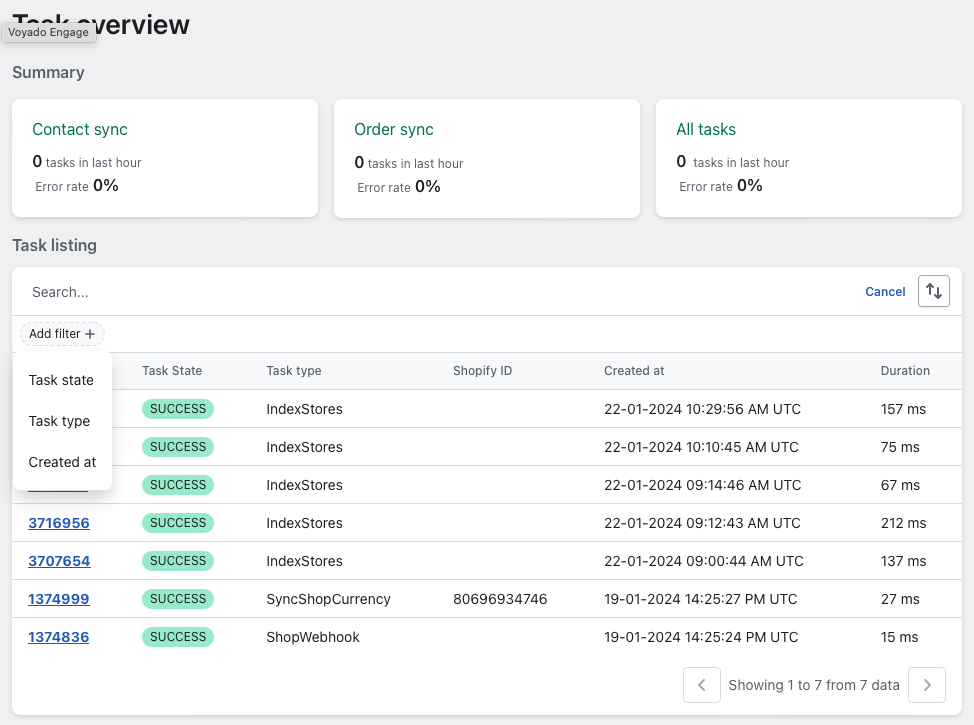Open the Order sync summary card
Screen dimensions: 974x725
pyautogui.click(x=487, y=158)
